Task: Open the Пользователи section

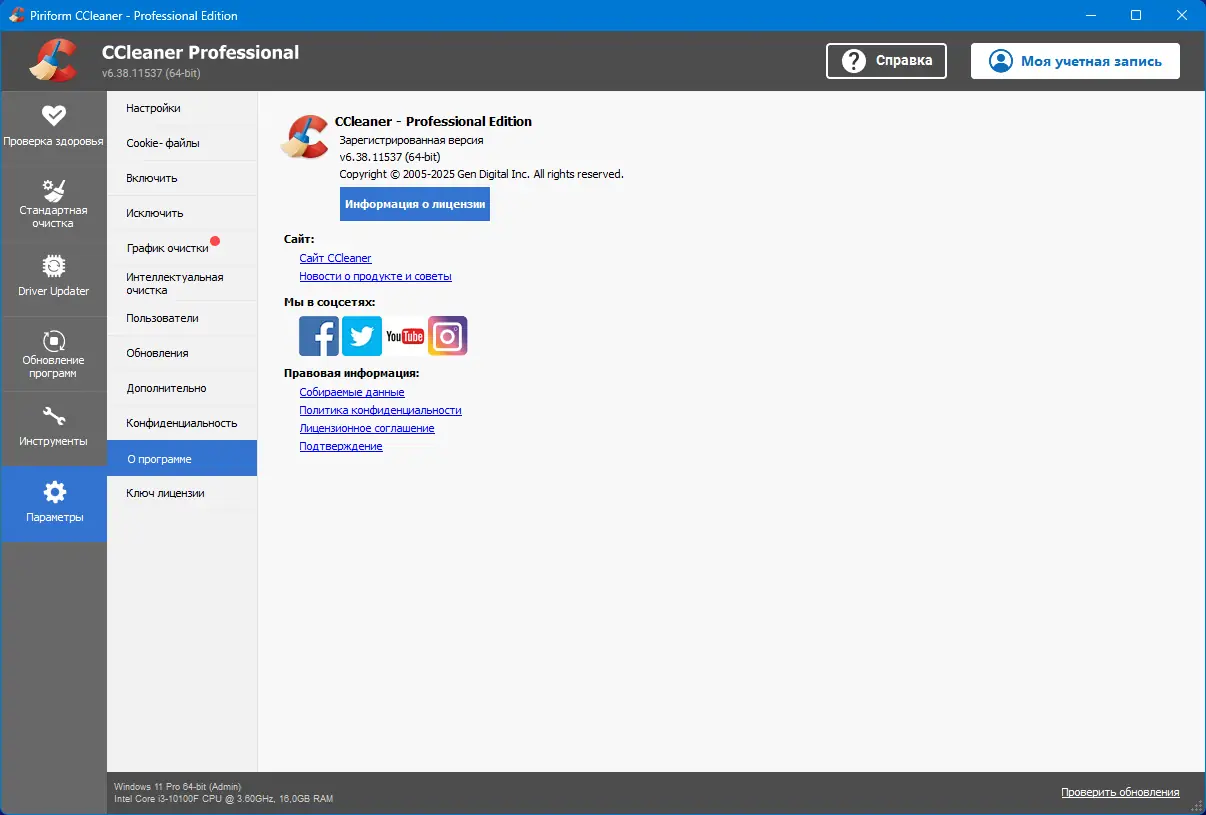Action: click(x=182, y=318)
